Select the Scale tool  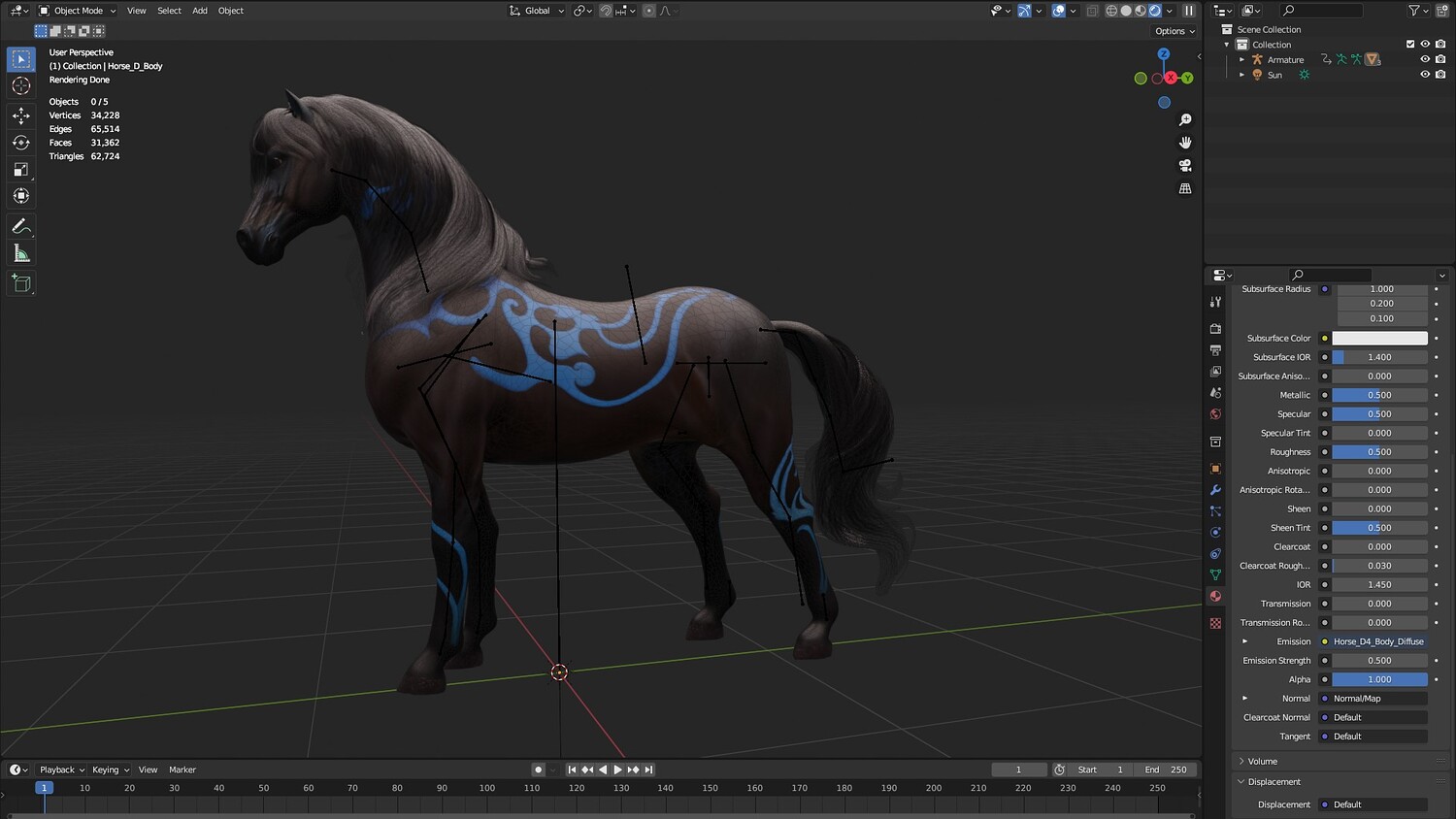pos(21,170)
